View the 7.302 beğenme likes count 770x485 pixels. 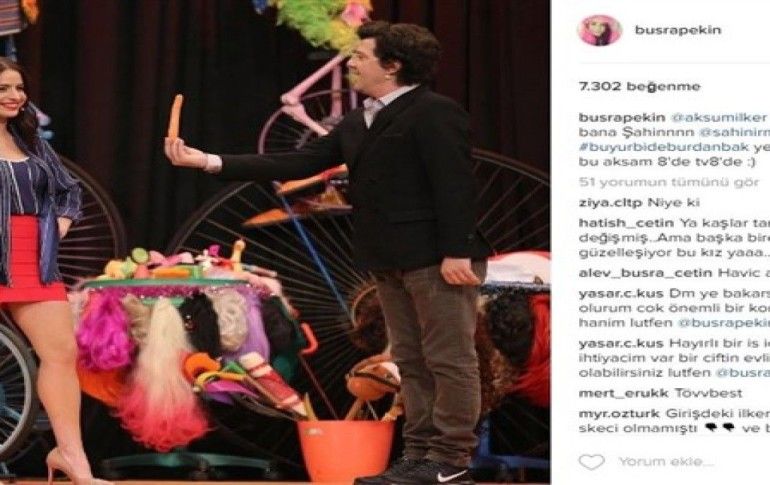point(640,86)
